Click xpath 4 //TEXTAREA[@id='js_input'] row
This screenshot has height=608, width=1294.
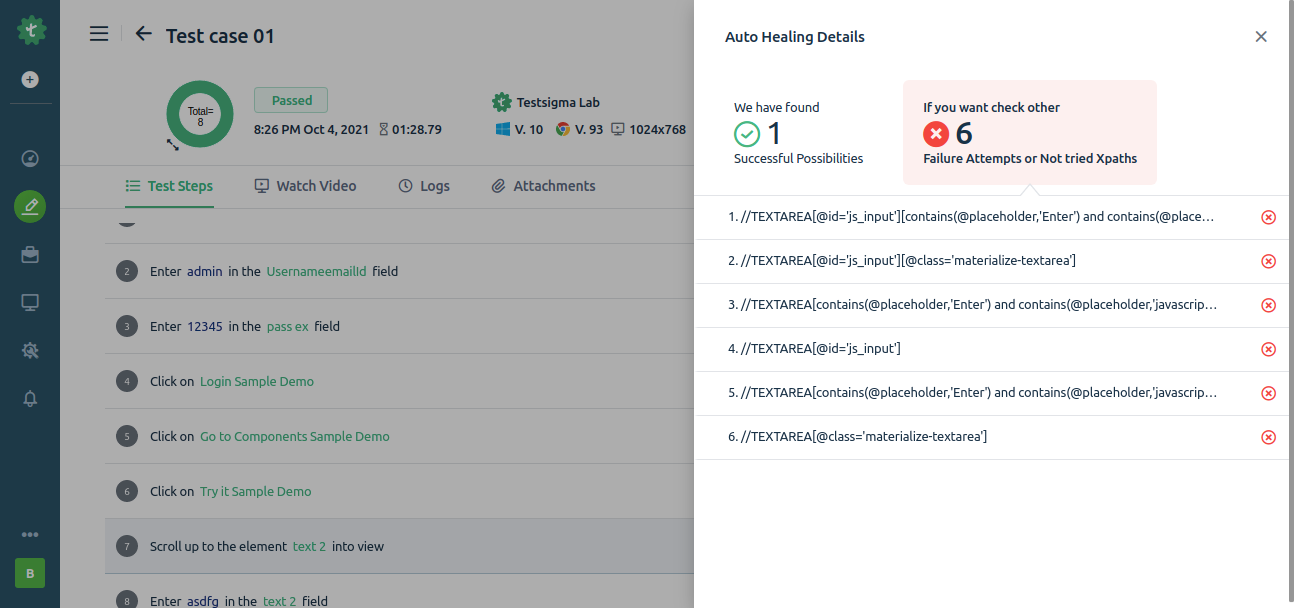(x=815, y=349)
